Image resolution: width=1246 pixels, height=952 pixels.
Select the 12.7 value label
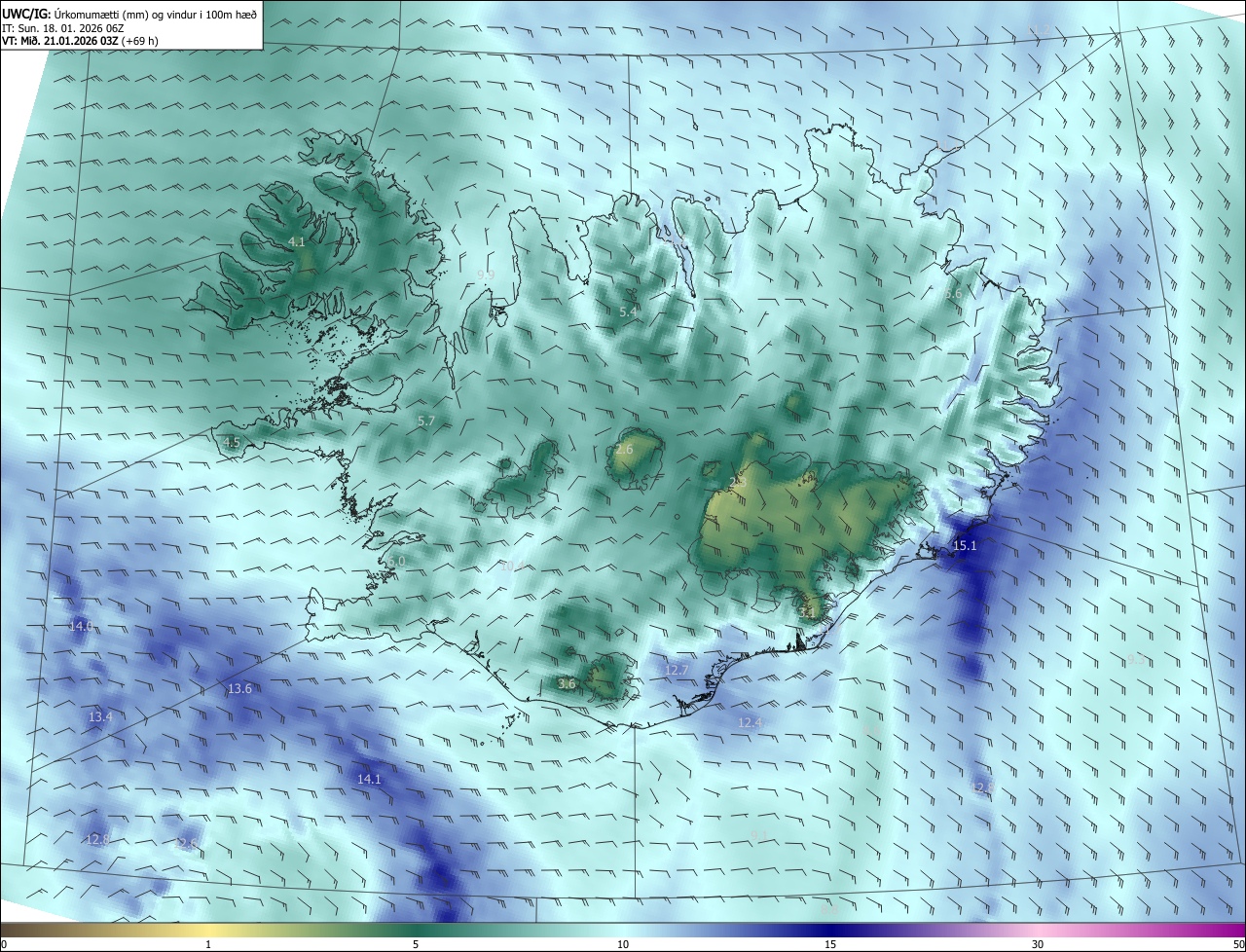click(x=677, y=670)
